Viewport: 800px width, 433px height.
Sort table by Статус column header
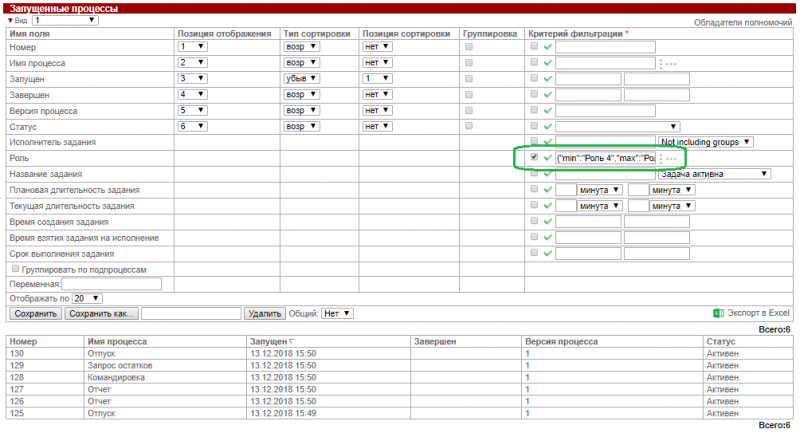pyautogui.click(x=718, y=341)
